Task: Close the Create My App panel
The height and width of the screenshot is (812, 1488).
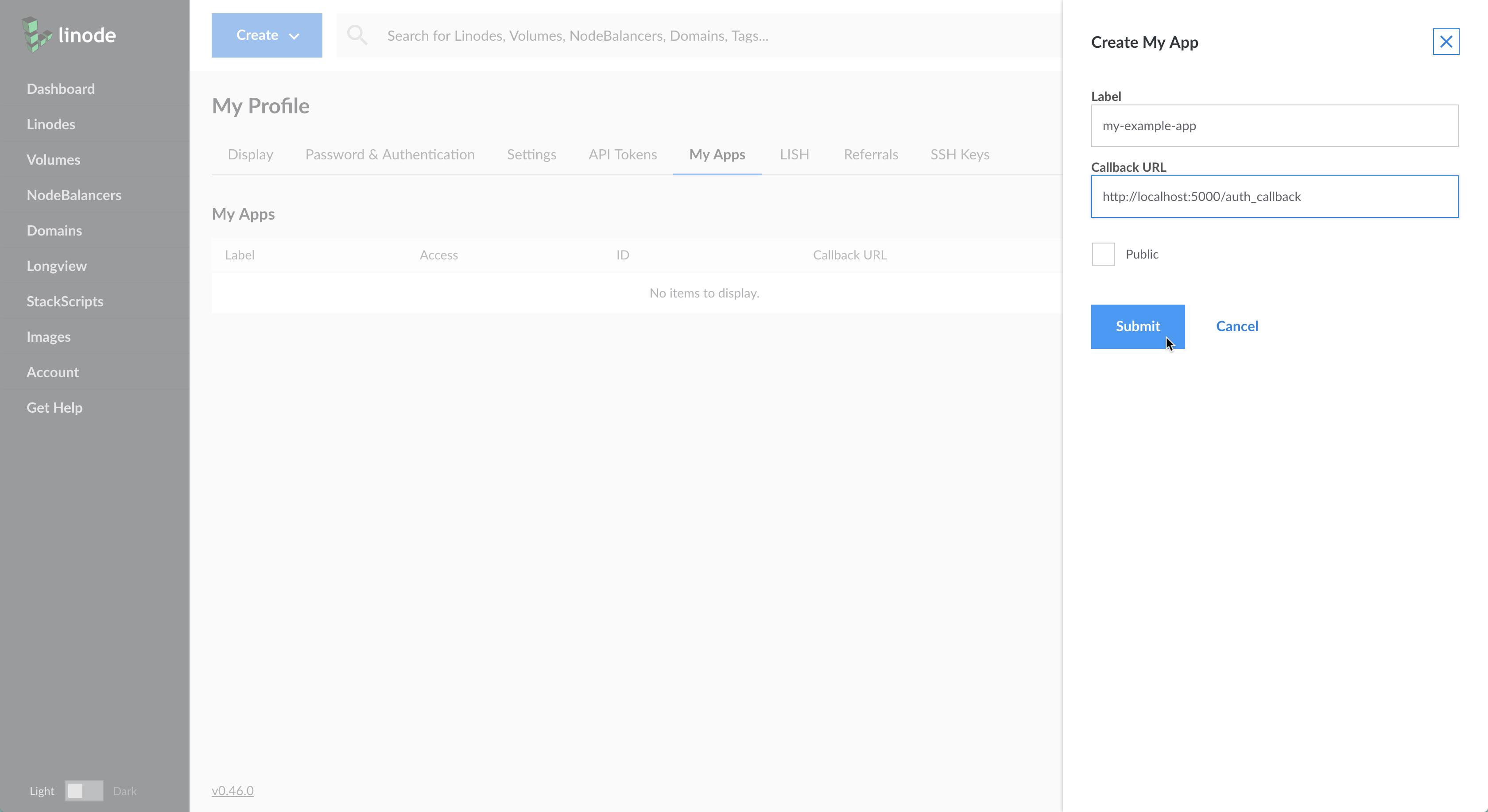Action: [x=1446, y=41]
